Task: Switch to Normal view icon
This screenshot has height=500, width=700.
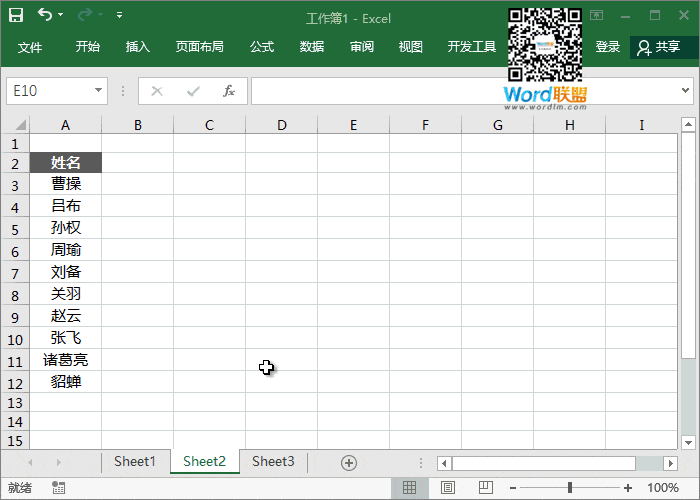Action: point(409,488)
